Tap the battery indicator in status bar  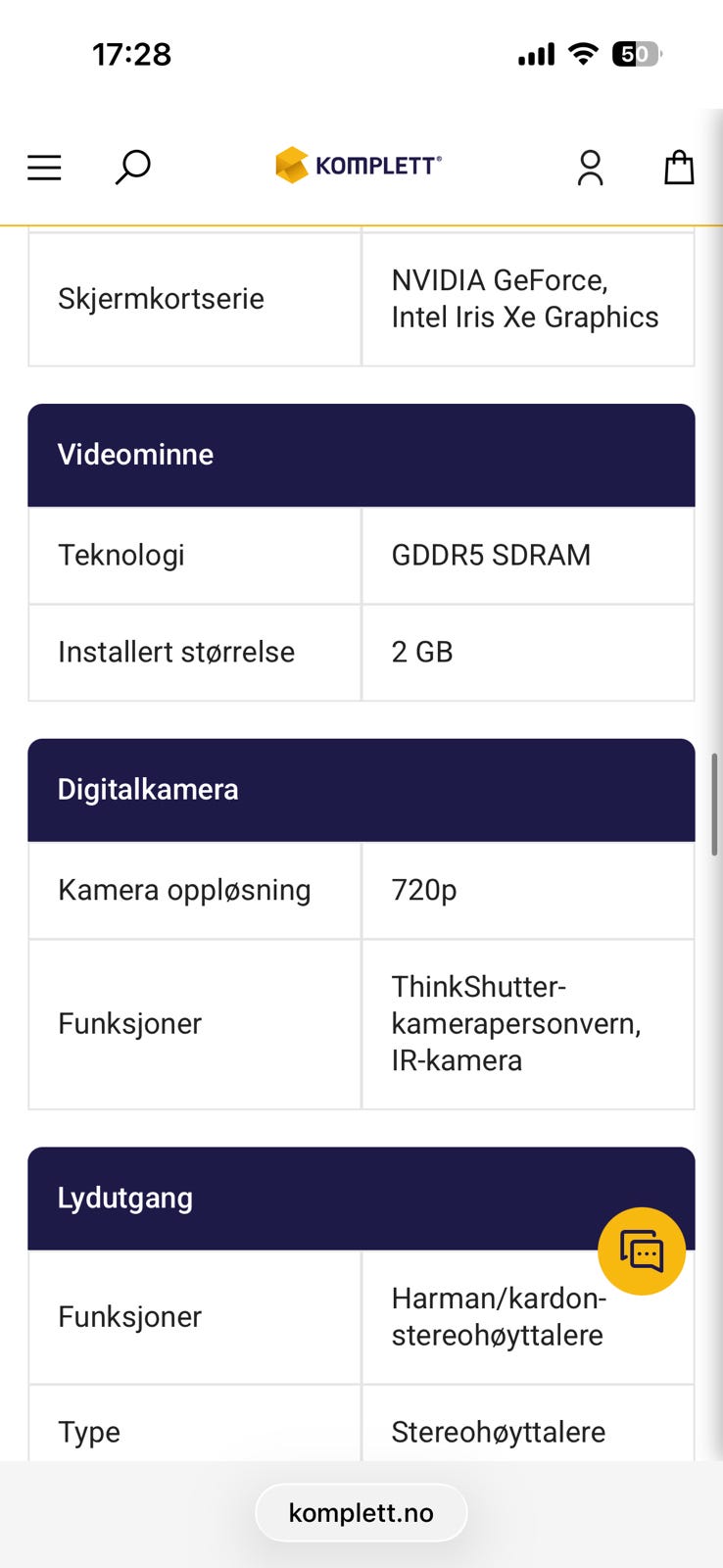click(636, 54)
